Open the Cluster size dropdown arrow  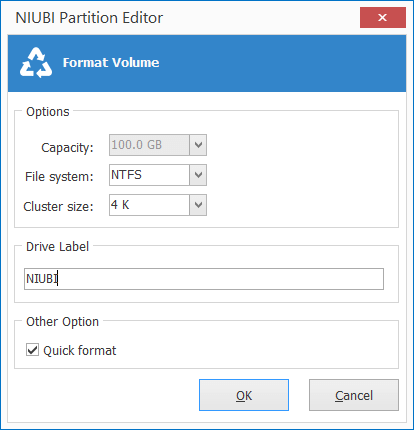pos(198,205)
